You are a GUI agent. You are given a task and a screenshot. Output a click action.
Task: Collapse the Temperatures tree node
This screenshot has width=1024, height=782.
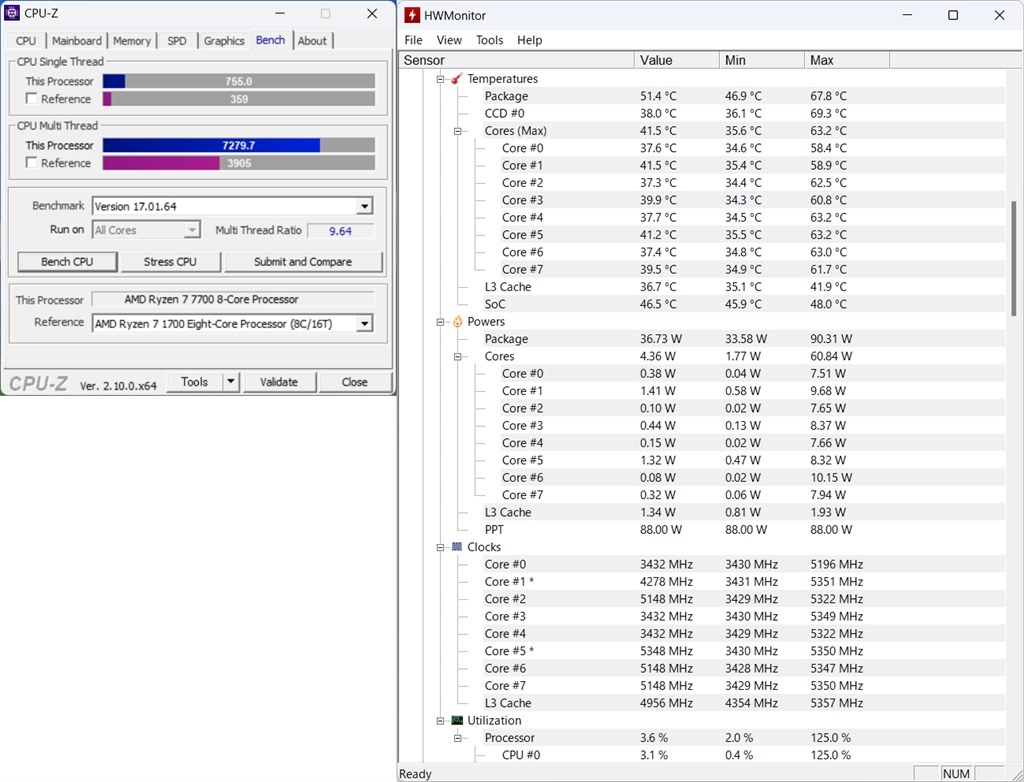(x=440, y=79)
